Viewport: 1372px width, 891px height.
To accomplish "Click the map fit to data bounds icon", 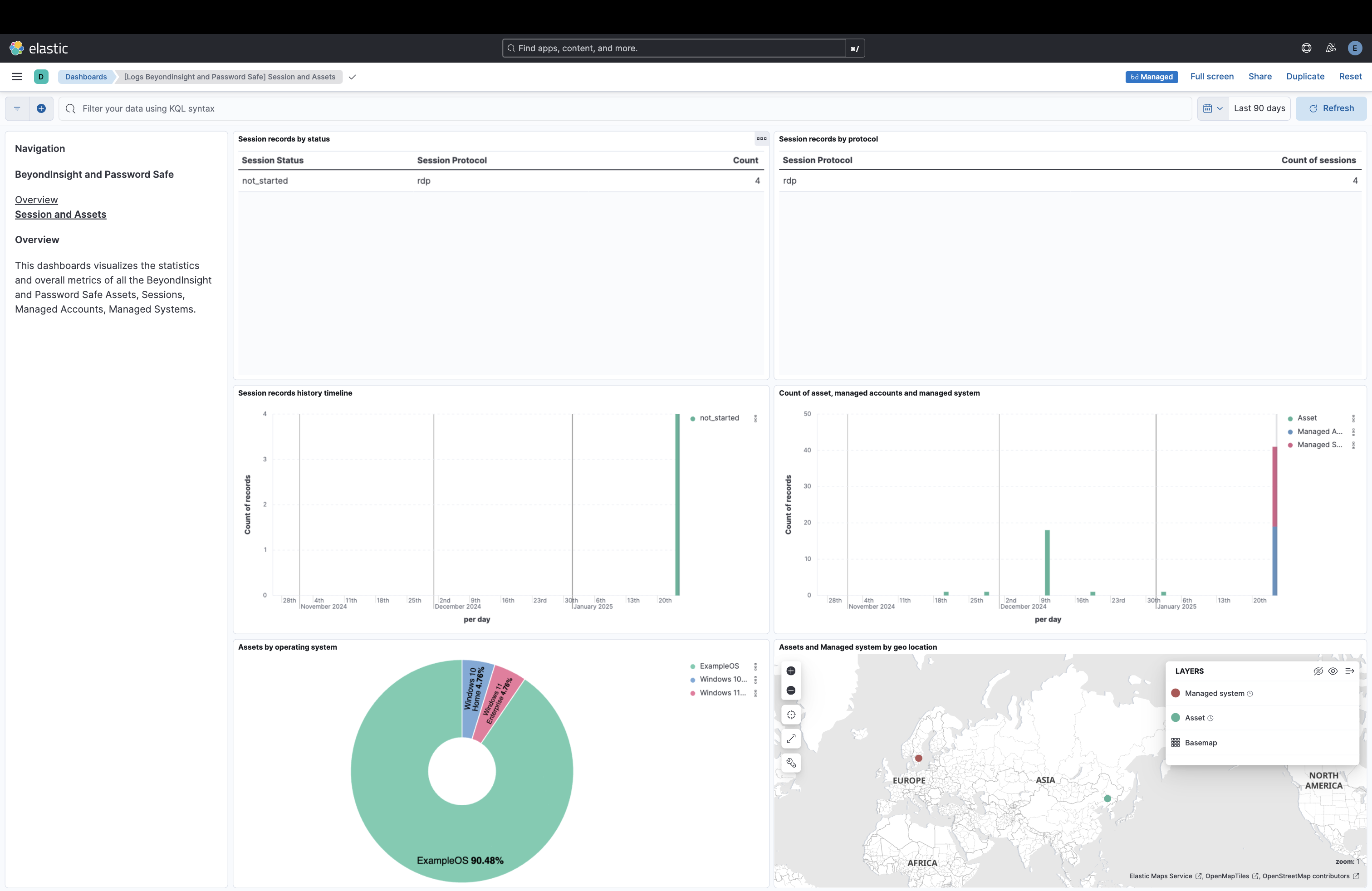I will pyautogui.click(x=791, y=739).
